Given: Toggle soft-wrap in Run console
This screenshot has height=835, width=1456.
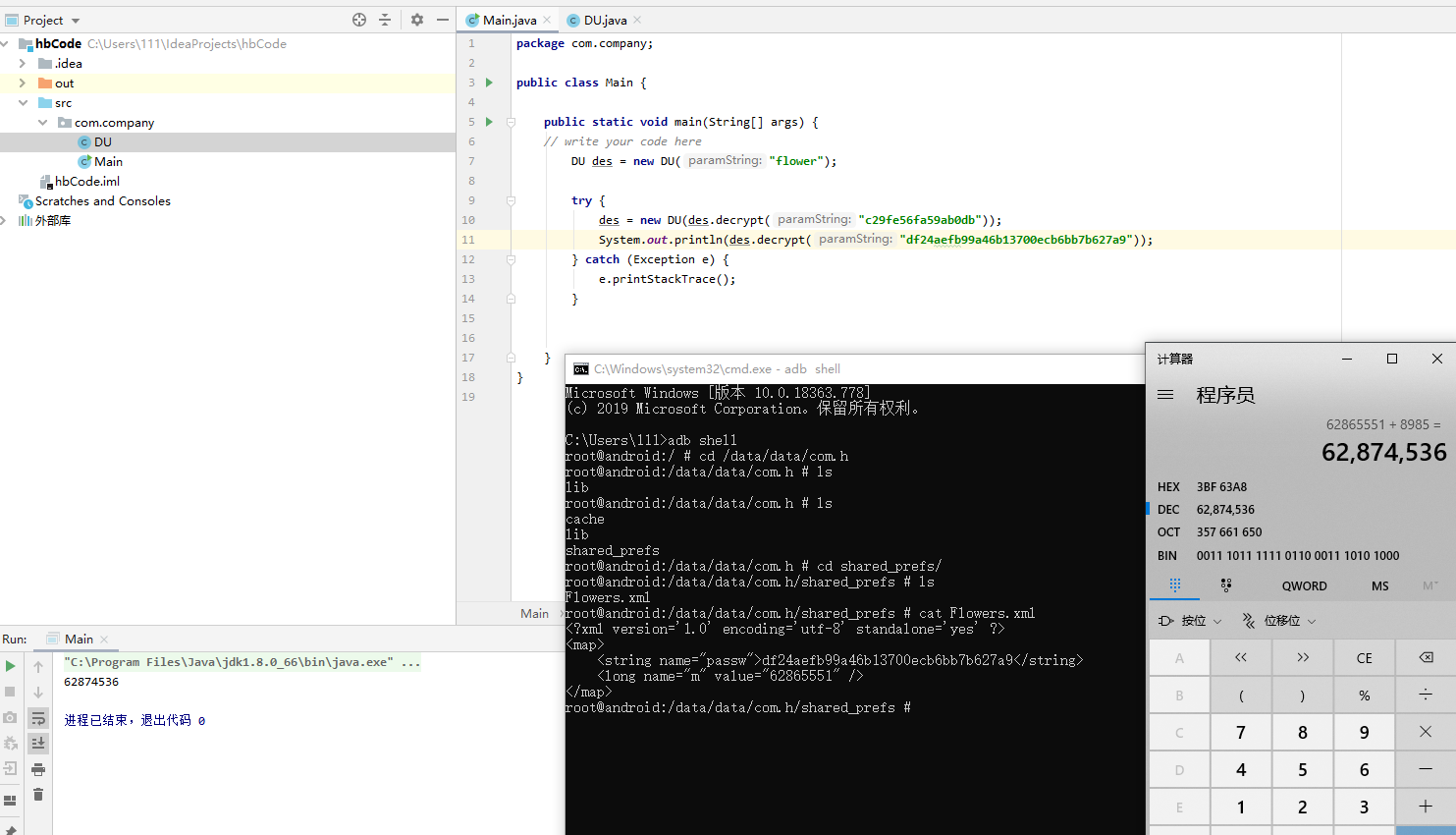Looking at the screenshot, I should 38,718.
